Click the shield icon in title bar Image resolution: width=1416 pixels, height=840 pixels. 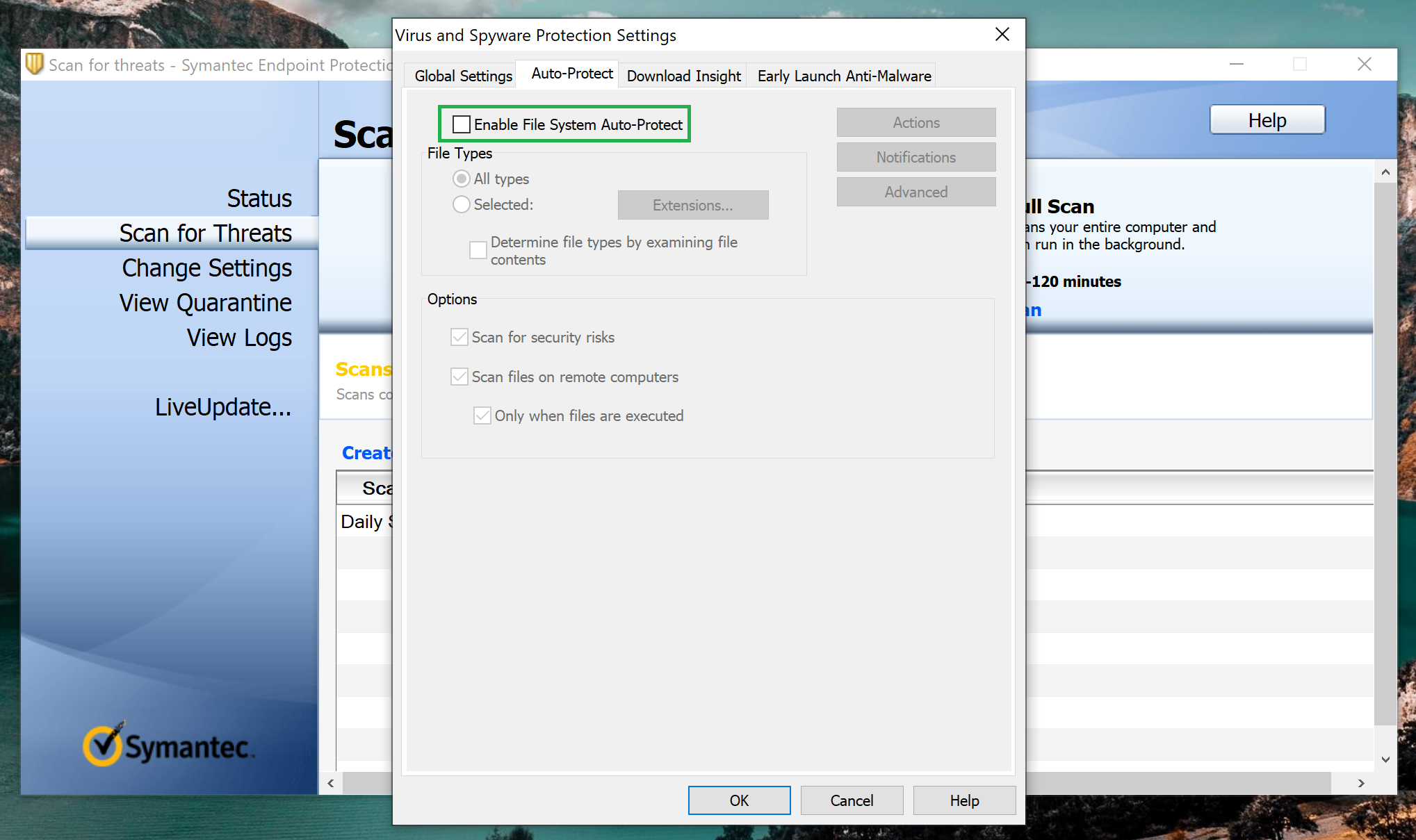[x=34, y=64]
